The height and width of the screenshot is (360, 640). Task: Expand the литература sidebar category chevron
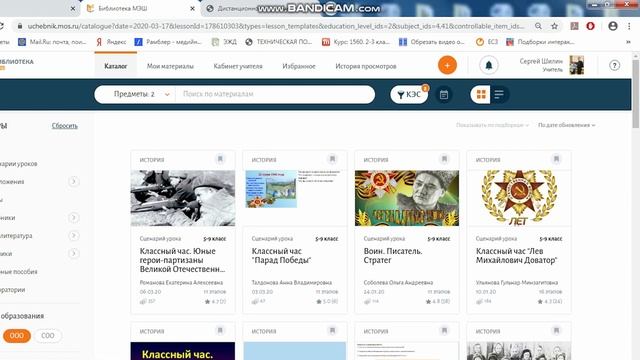click(x=73, y=236)
